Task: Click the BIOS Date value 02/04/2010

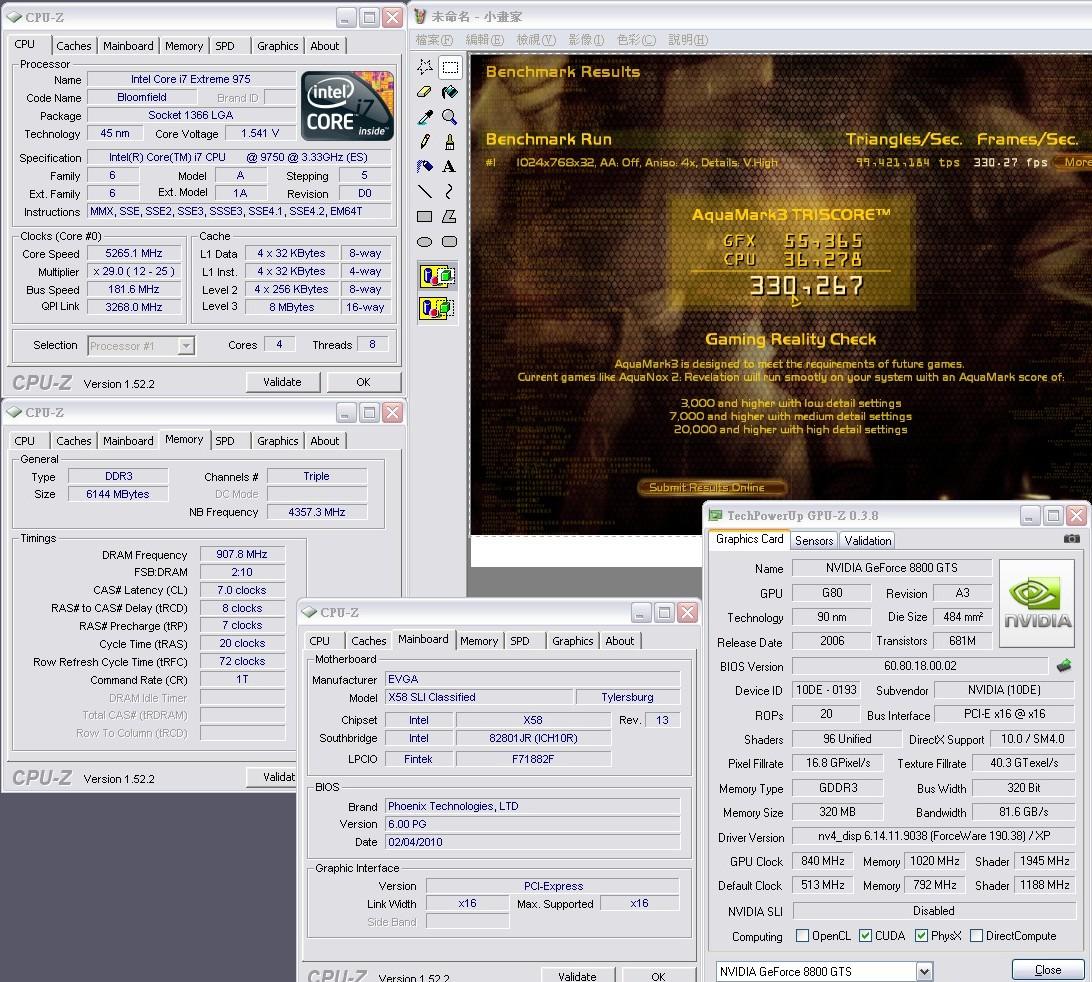Action: [532, 841]
